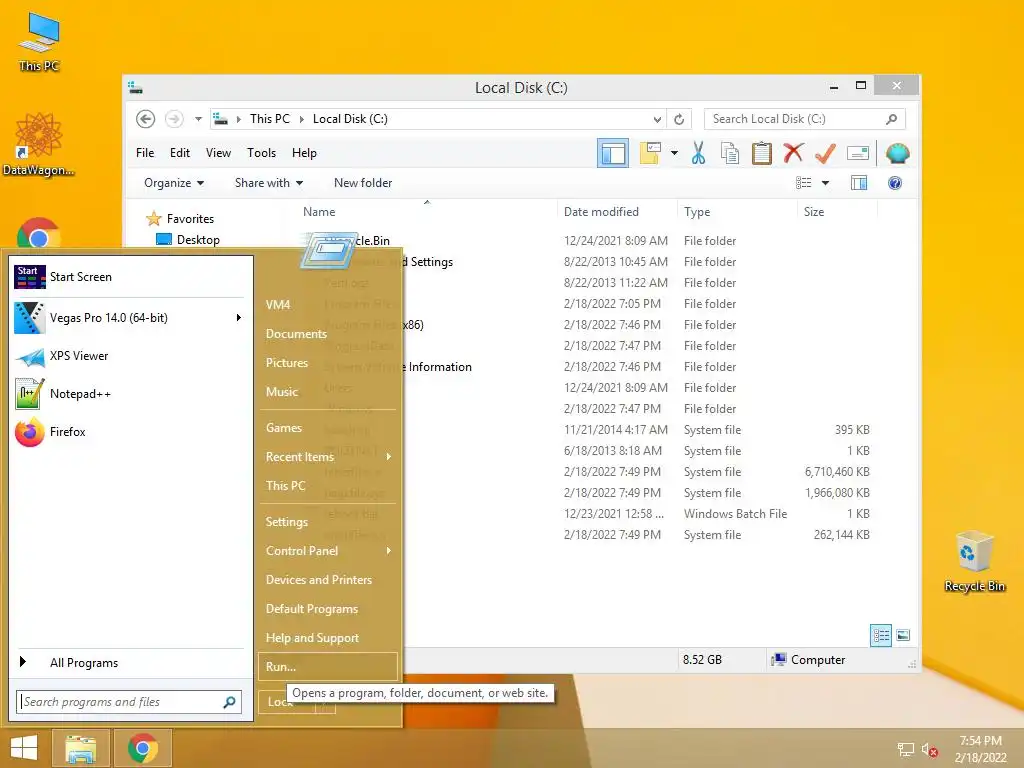Switch to large icons view in status bar
Viewport: 1024px width, 768px height.
(903, 635)
